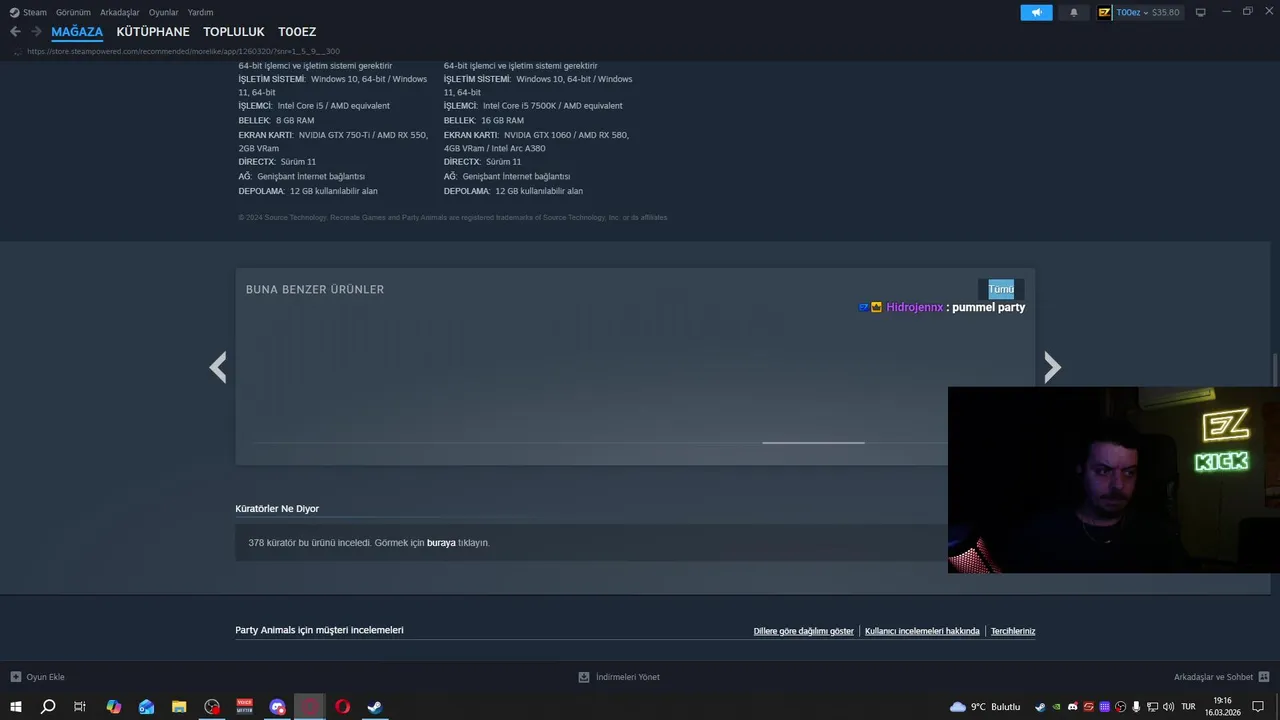Open Steam notifications bell

coord(1074,12)
